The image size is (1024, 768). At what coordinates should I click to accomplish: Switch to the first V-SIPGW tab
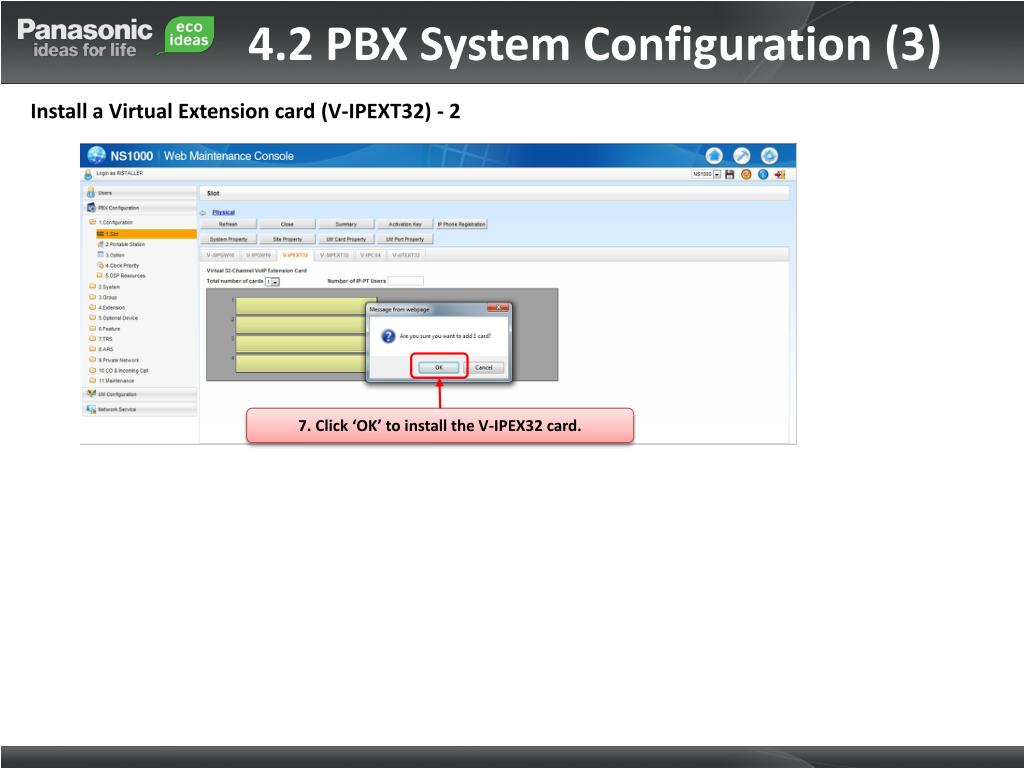click(220, 255)
